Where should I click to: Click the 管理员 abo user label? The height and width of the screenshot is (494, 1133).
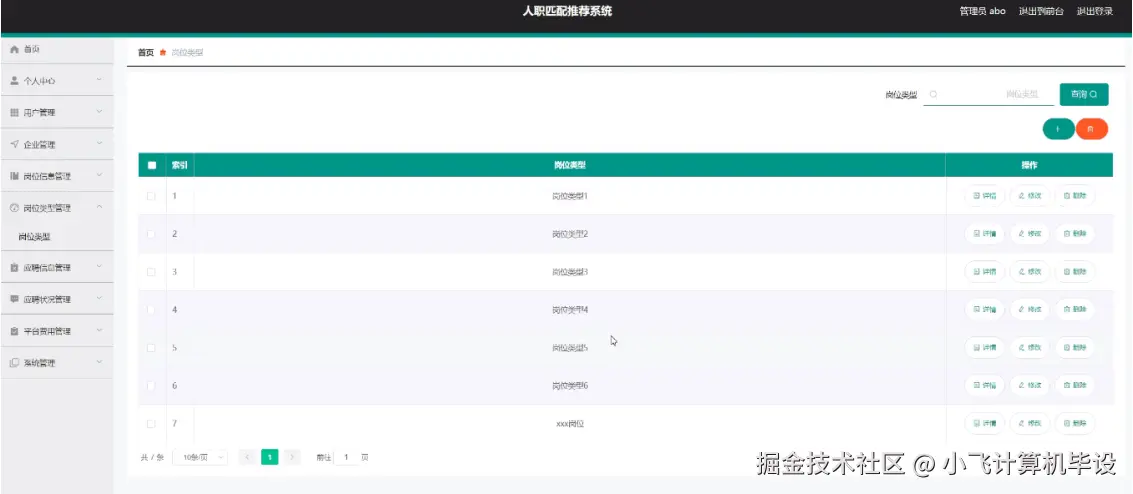(x=982, y=12)
